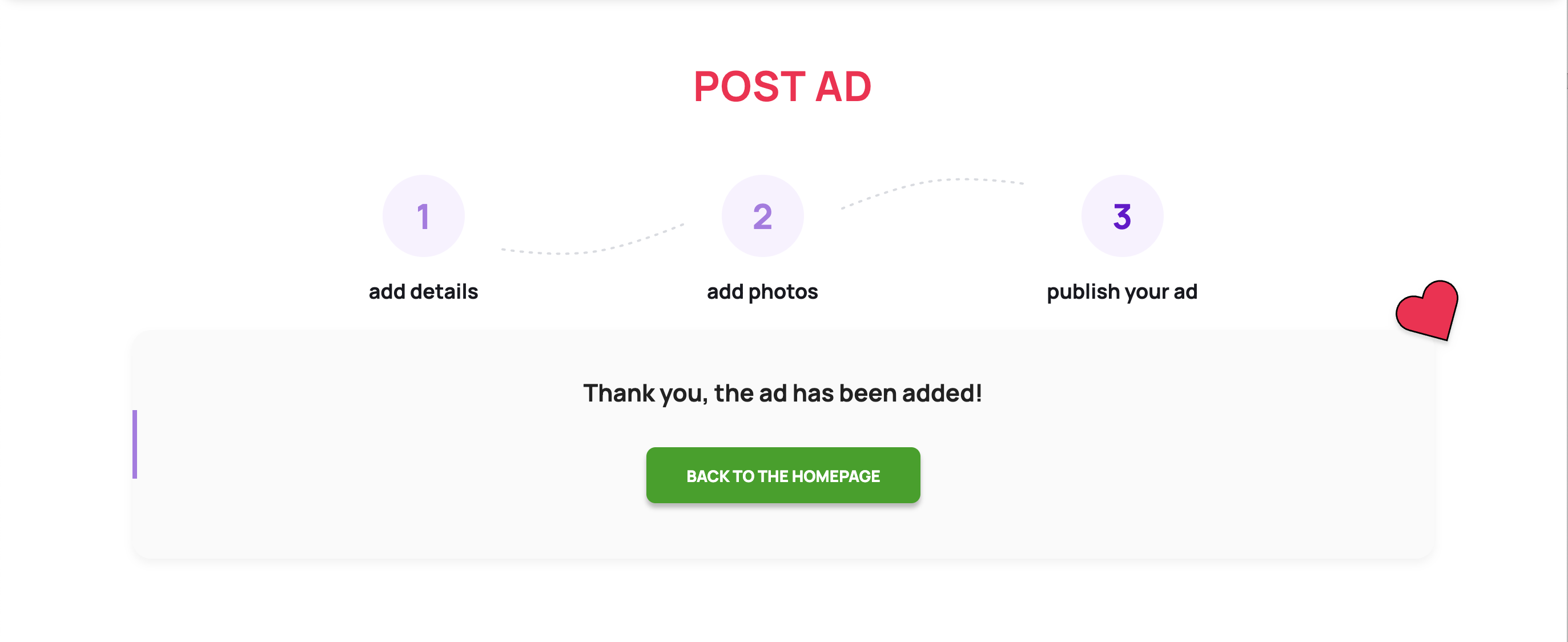Viewport: 1568px width, 642px height.
Task: Click the step 3 circle icon
Action: point(1122,216)
